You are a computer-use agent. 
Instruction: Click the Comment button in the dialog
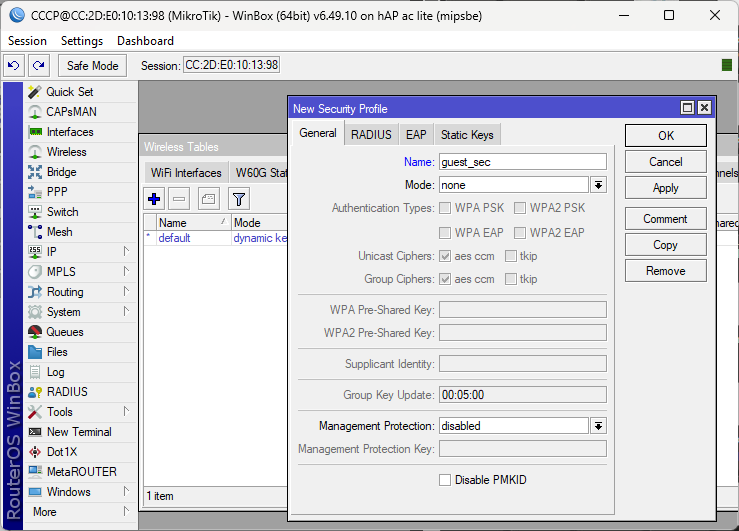pyautogui.click(x=665, y=219)
